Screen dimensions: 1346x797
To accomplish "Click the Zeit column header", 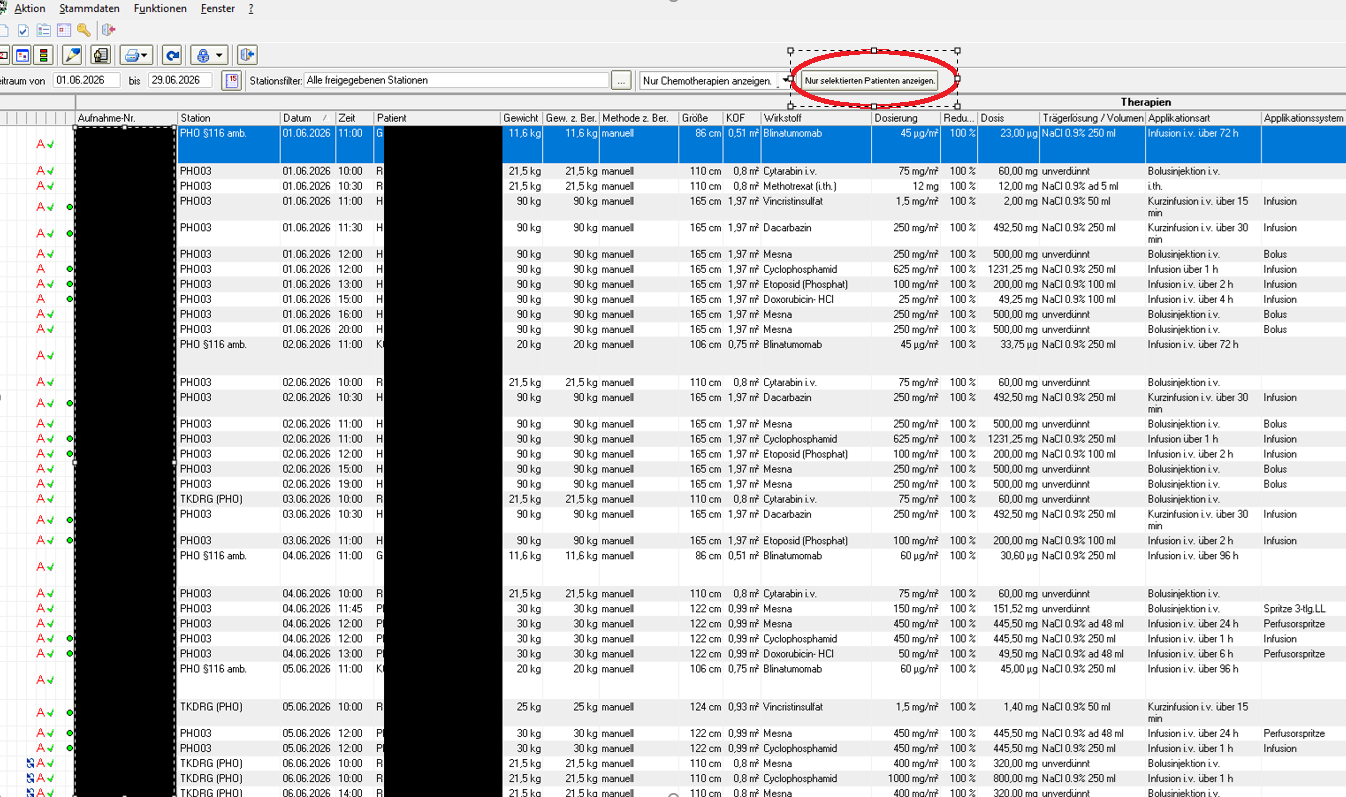I will pos(354,118).
